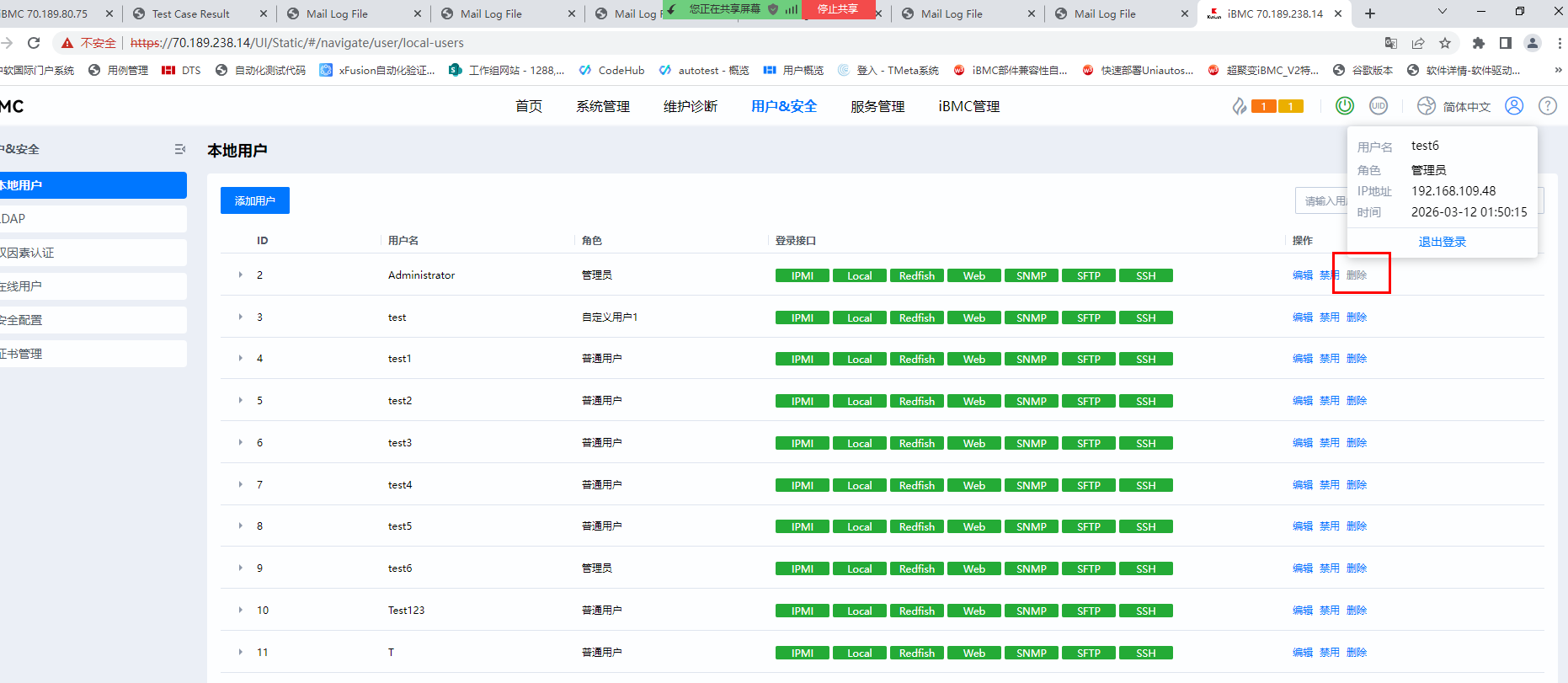Viewport: 1568px width, 683px height.
Task: Toggle the UID indicator icon
Action: [1379, 106]
